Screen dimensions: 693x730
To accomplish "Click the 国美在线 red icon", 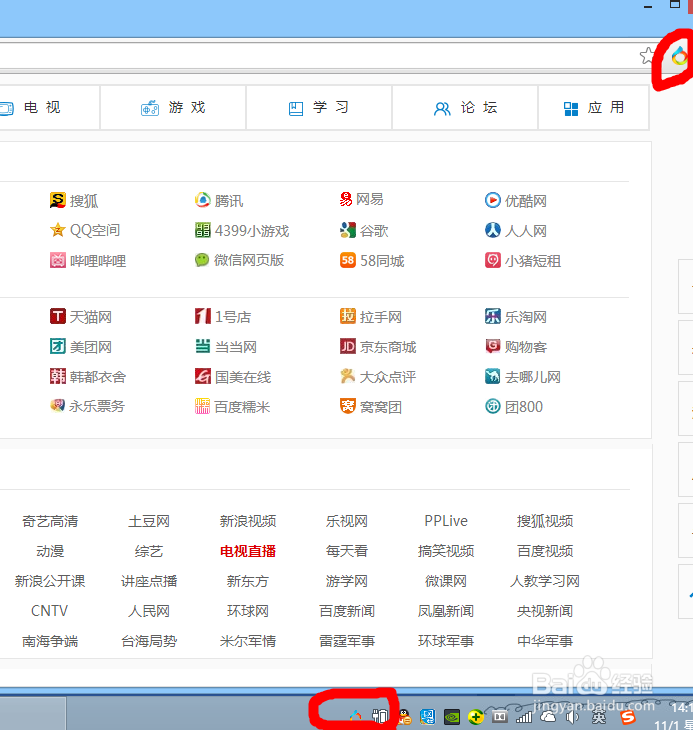I will (x=202, y=376).
